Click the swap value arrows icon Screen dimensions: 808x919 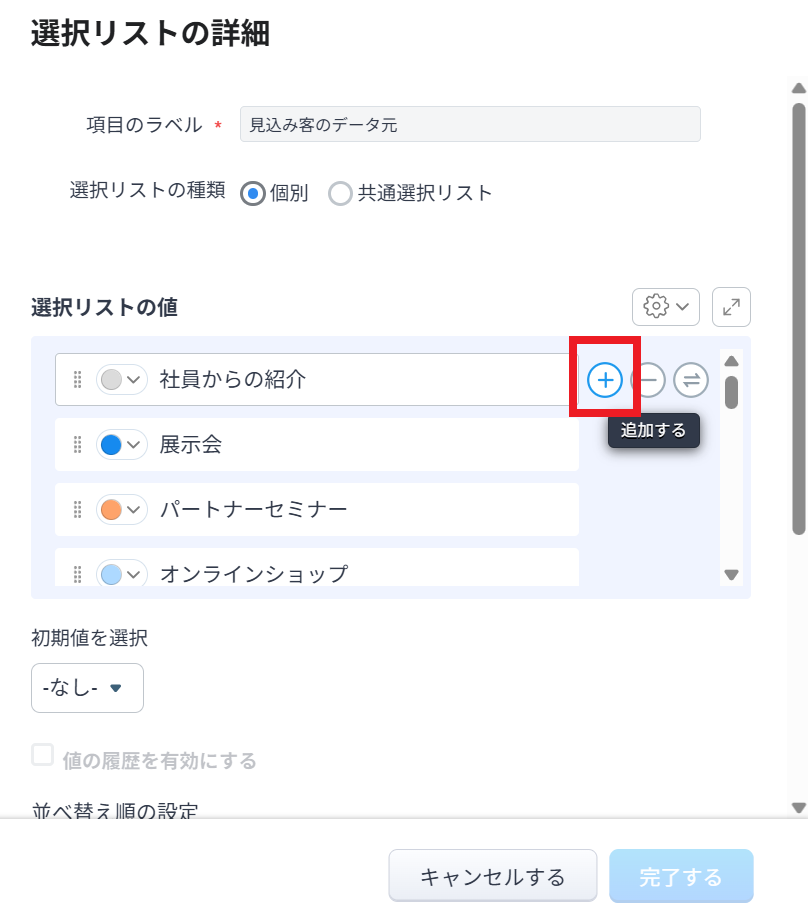point(690,379)
